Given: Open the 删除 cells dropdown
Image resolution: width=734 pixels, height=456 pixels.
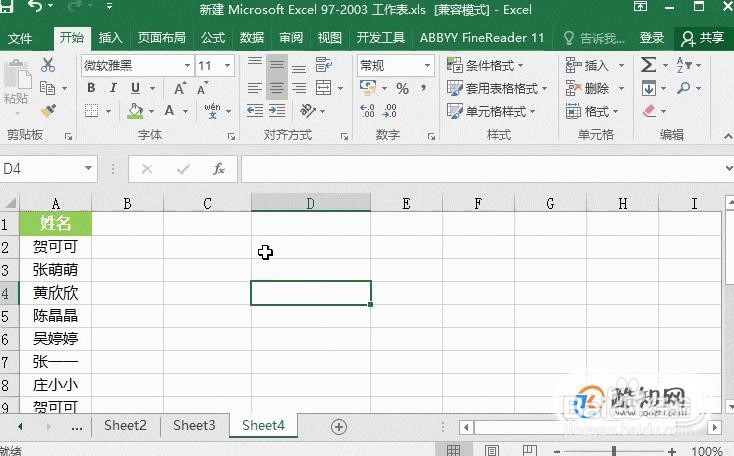Looking at the screenshot, I should (x=621, y=88).
